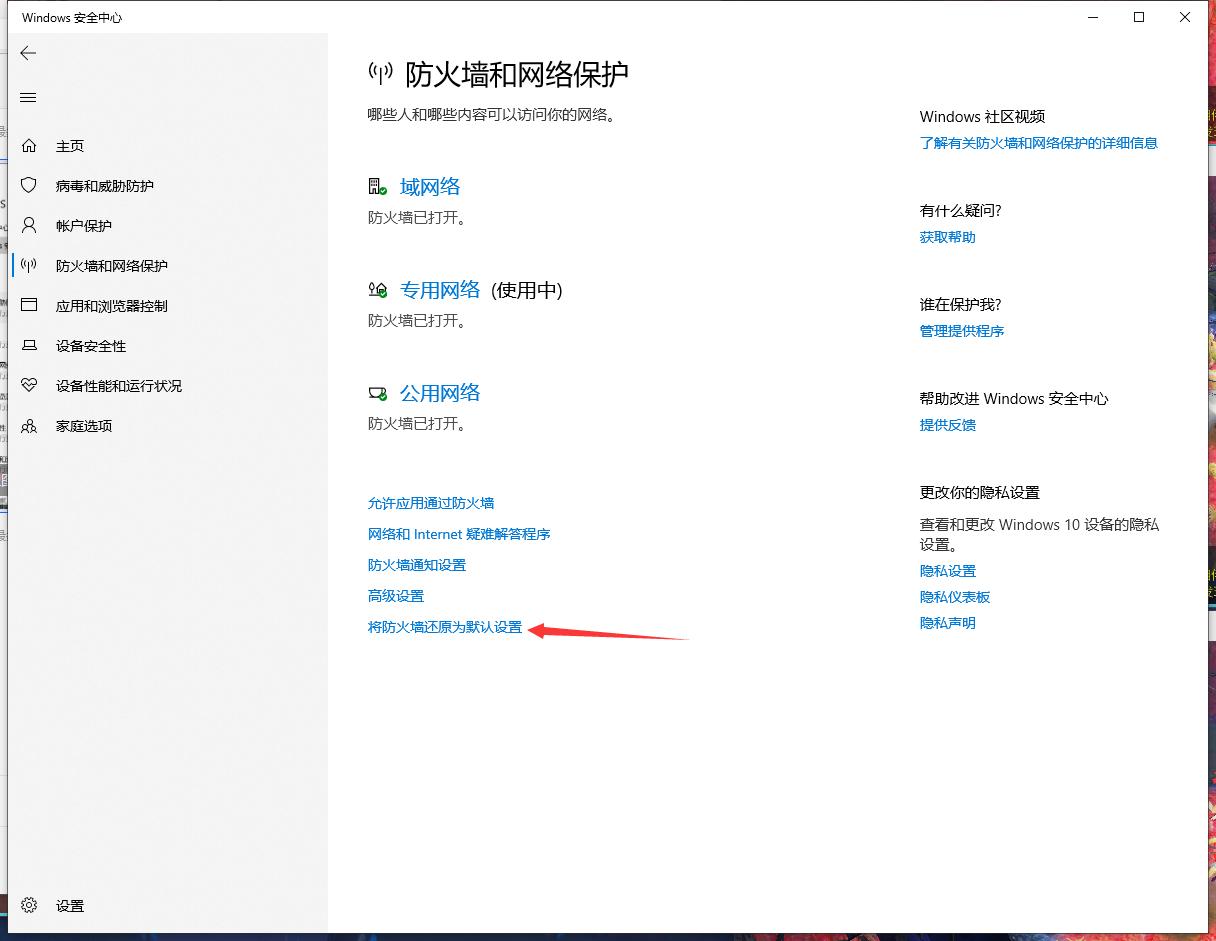Open the 设备性能和运行状况 heart icon
The image size is (1216, 941).
pos(31,385)
